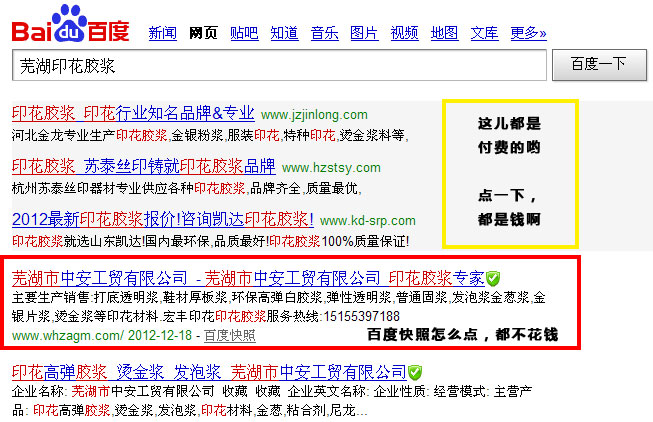The image size is (653, 422).
Task: Select the 网页 tab
Action: coord(203,33)
